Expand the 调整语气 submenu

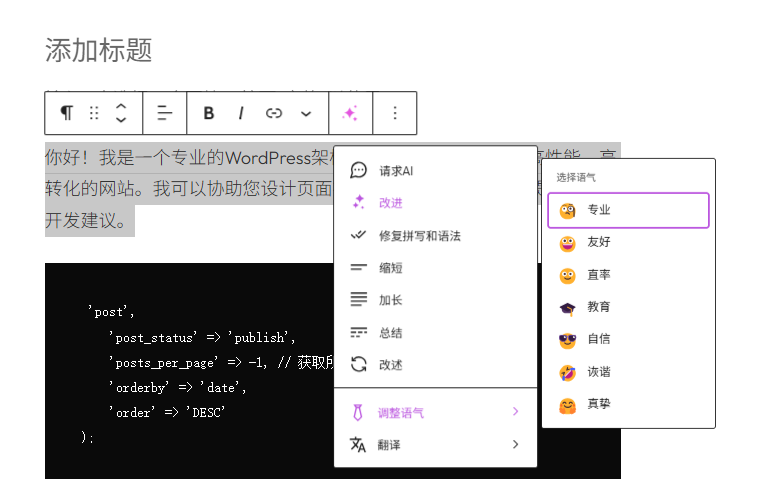pos(435,412)
